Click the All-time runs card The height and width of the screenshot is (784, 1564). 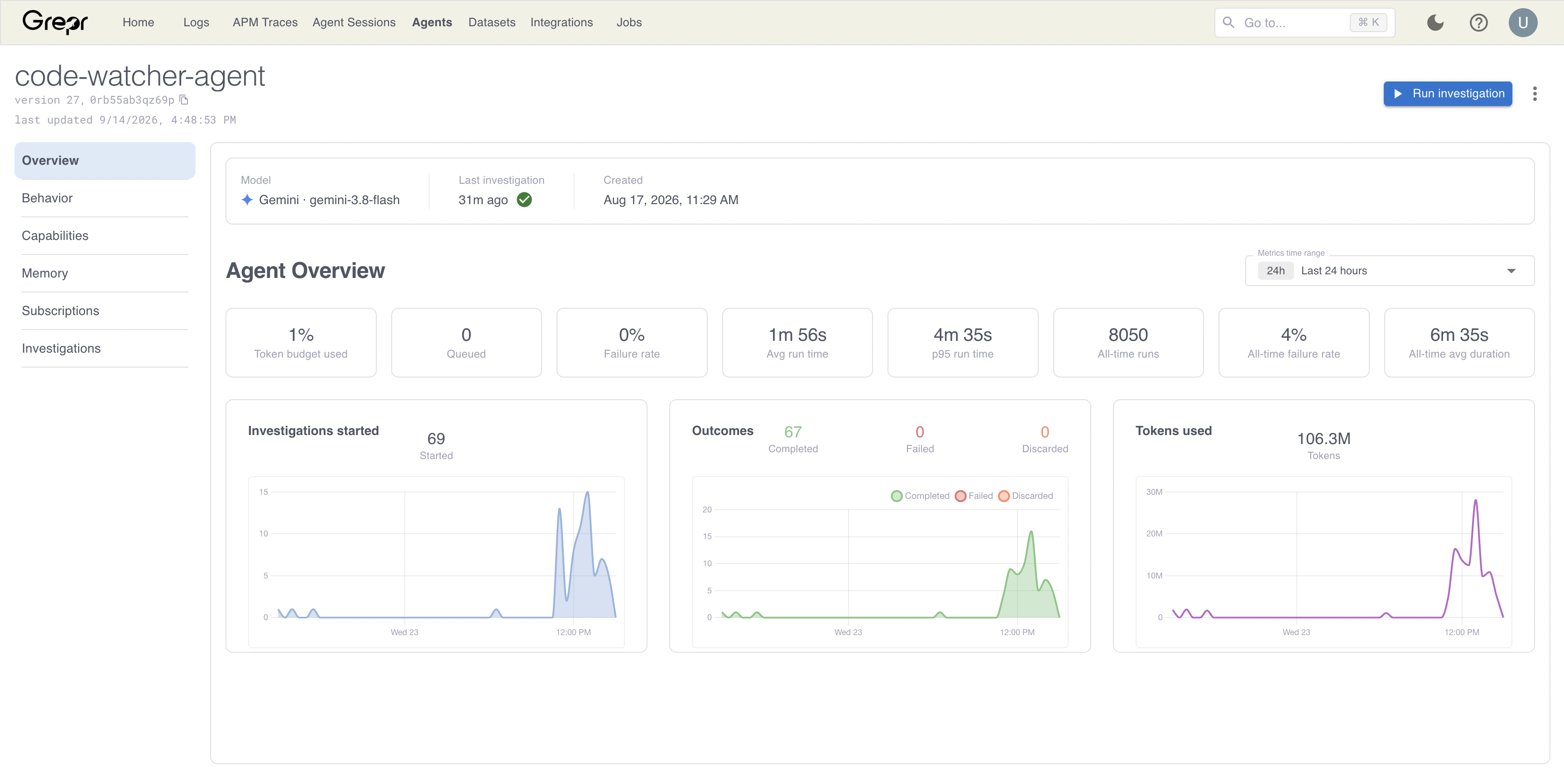point(1128,342)
